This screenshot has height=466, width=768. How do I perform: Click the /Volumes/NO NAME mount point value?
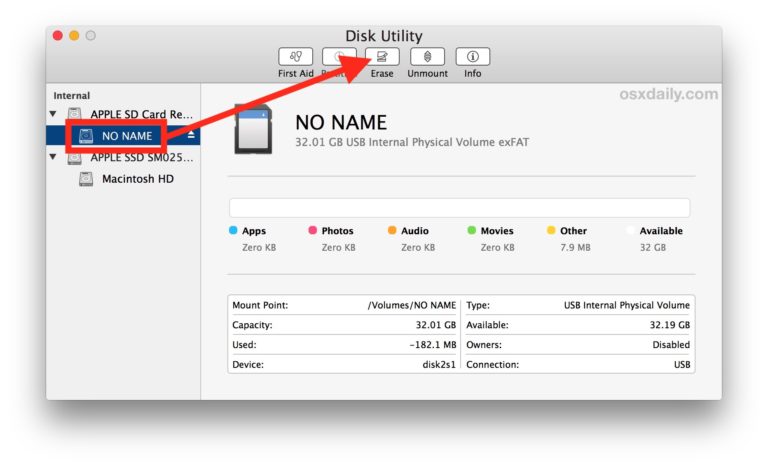click(412, 305)
